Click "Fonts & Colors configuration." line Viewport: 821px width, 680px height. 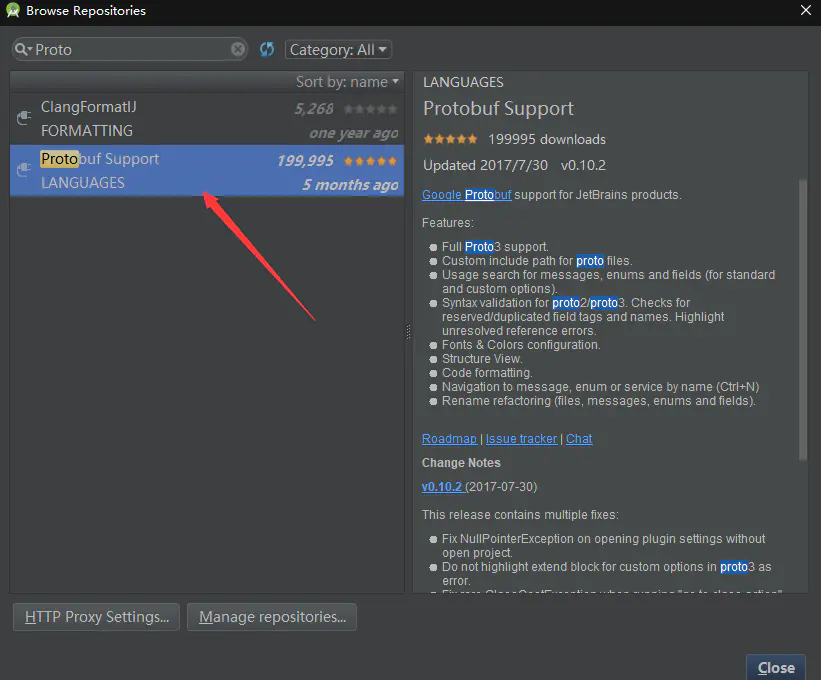pos(521,344)
